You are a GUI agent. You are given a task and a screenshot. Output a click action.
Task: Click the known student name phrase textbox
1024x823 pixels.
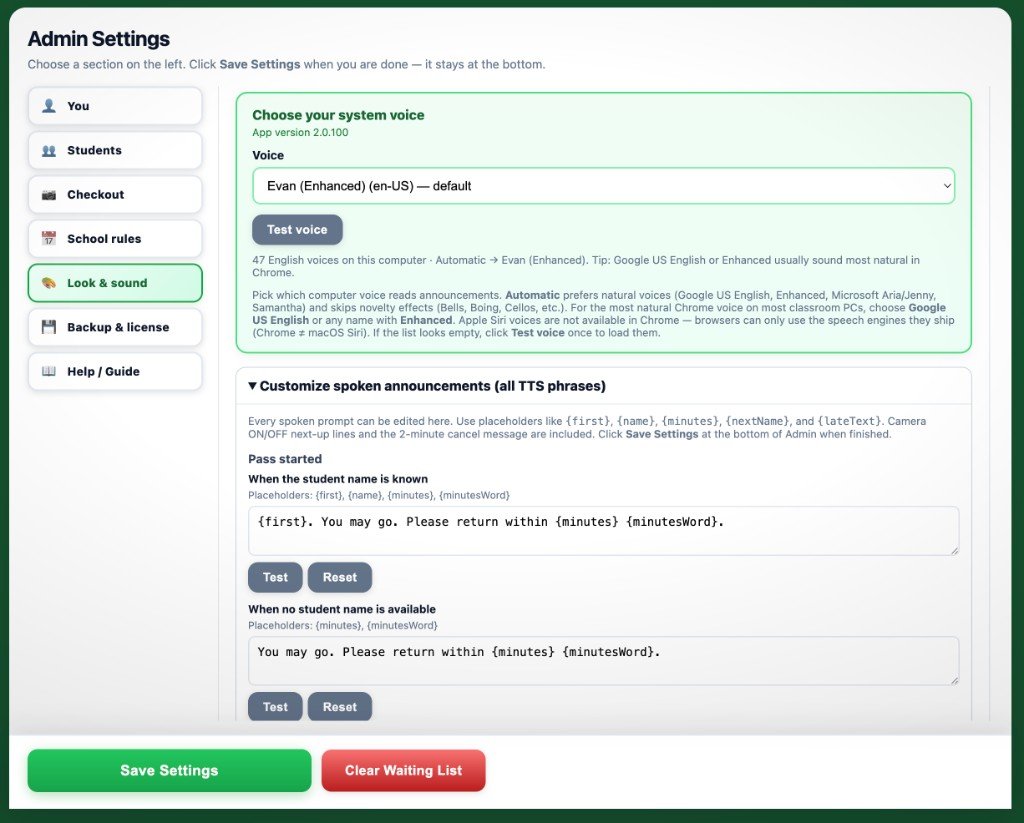pos(603,531)
